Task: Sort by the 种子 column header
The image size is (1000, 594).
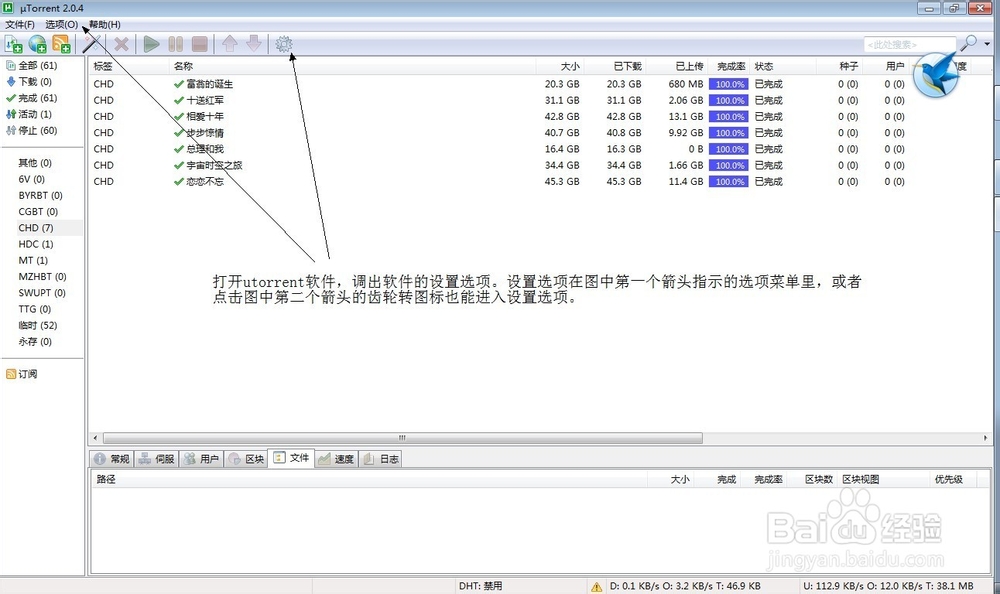Action: pyautogui.click(x=848, y=66)
